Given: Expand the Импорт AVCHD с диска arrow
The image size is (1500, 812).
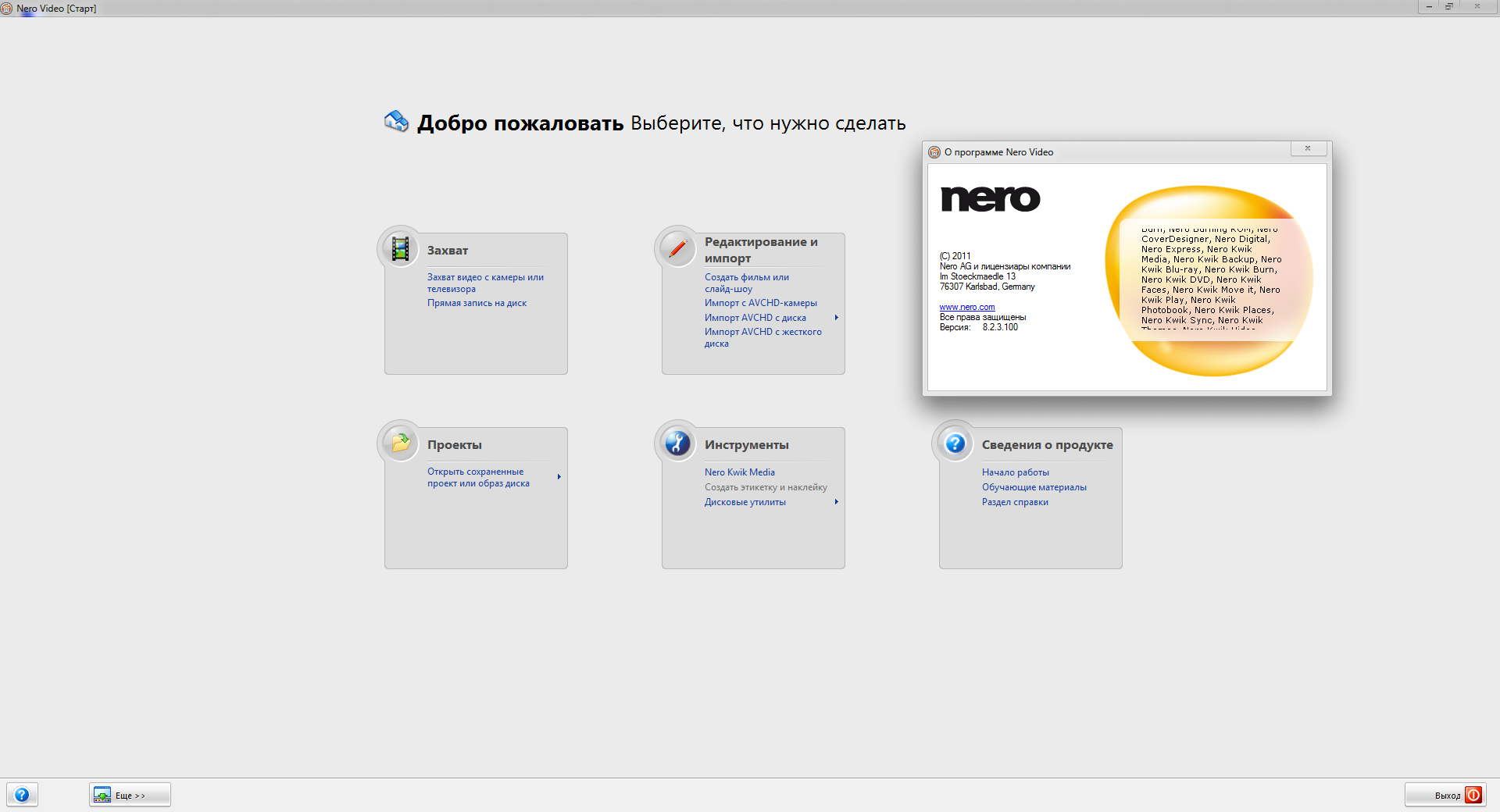Looking at the screenshot, I should 836,318.
